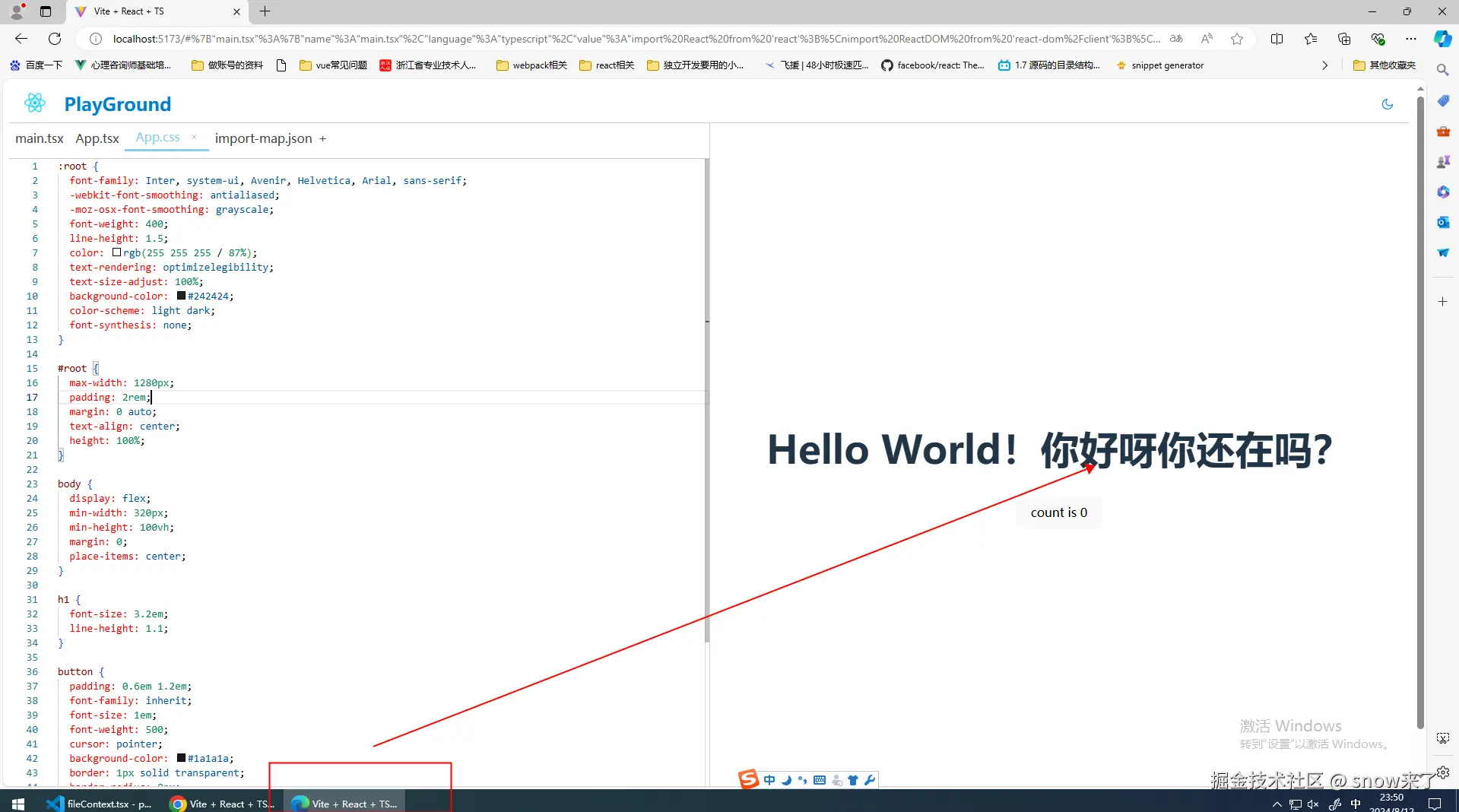The image size is (1459, 812).
Task: Open the facebook/react GitHub bookmark
Action: pos(933,65)
